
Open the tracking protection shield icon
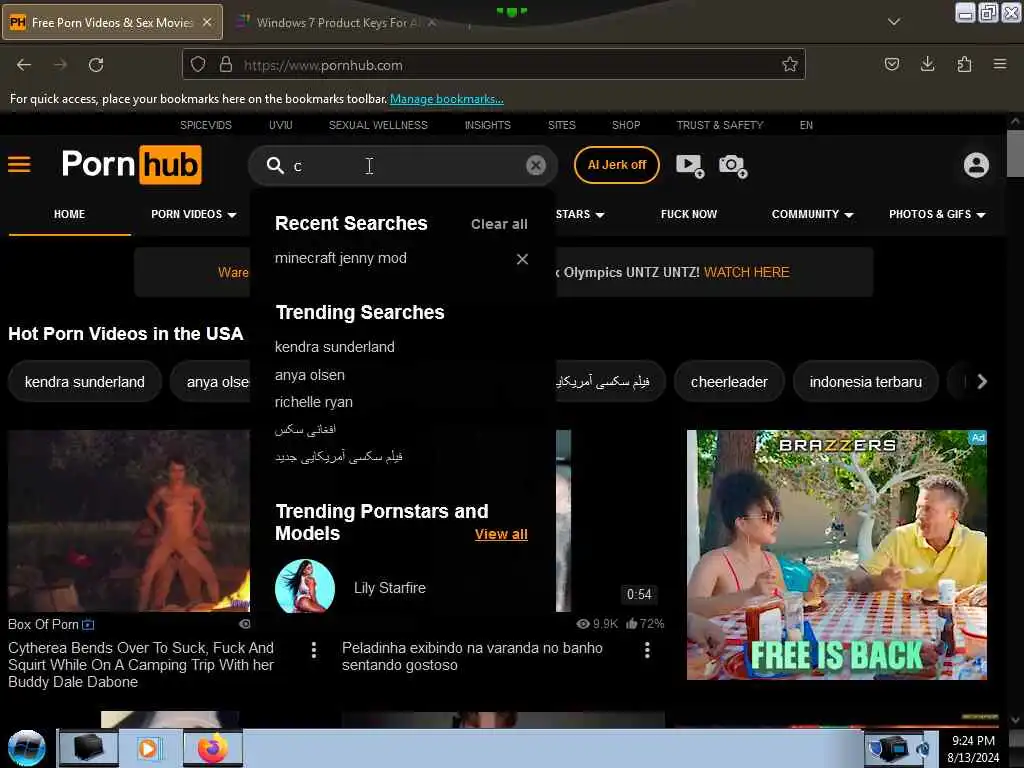tap(198, 65)
